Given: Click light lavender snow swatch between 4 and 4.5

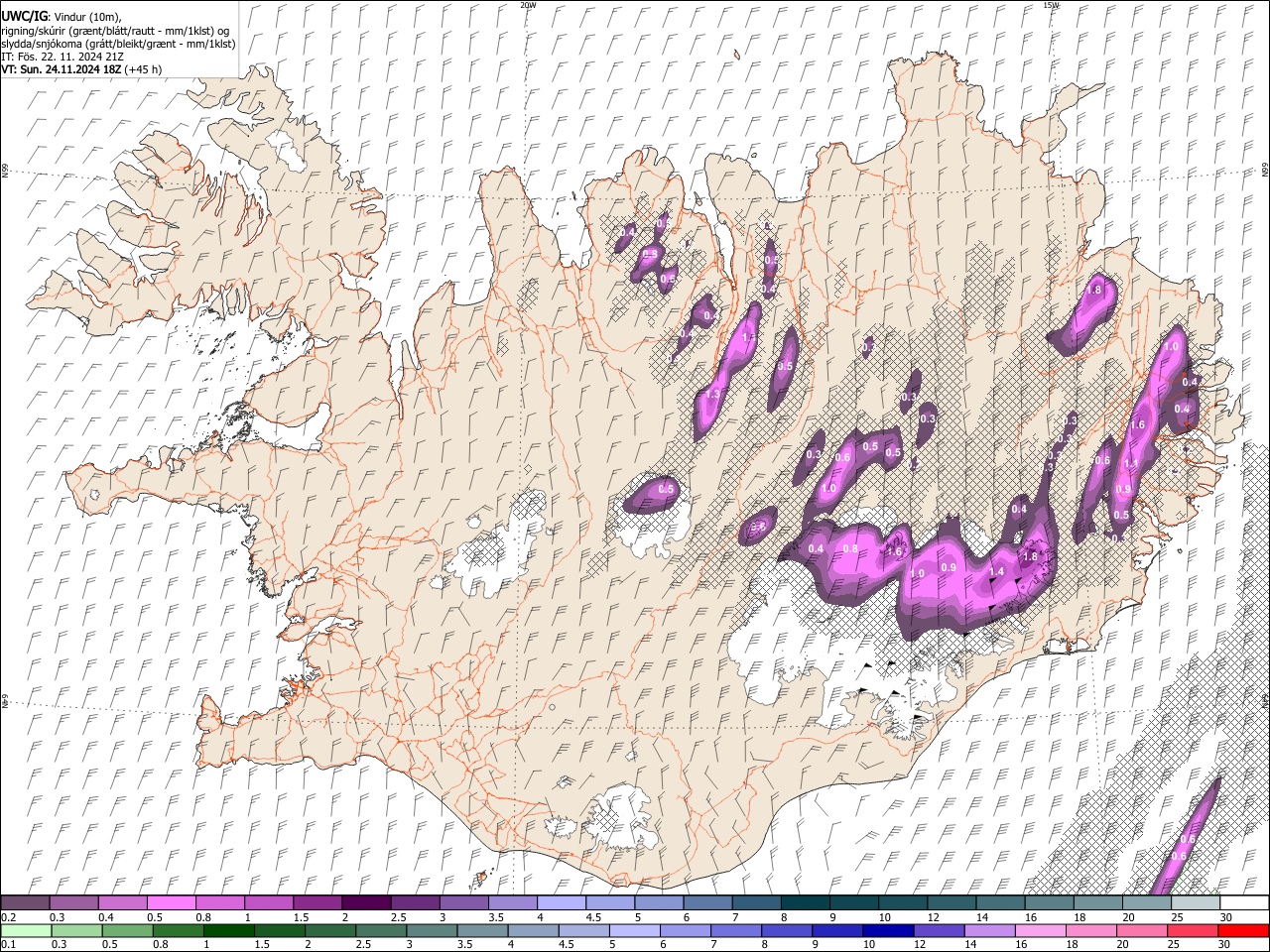Looking at the screenshot, I should click(562, 903).
